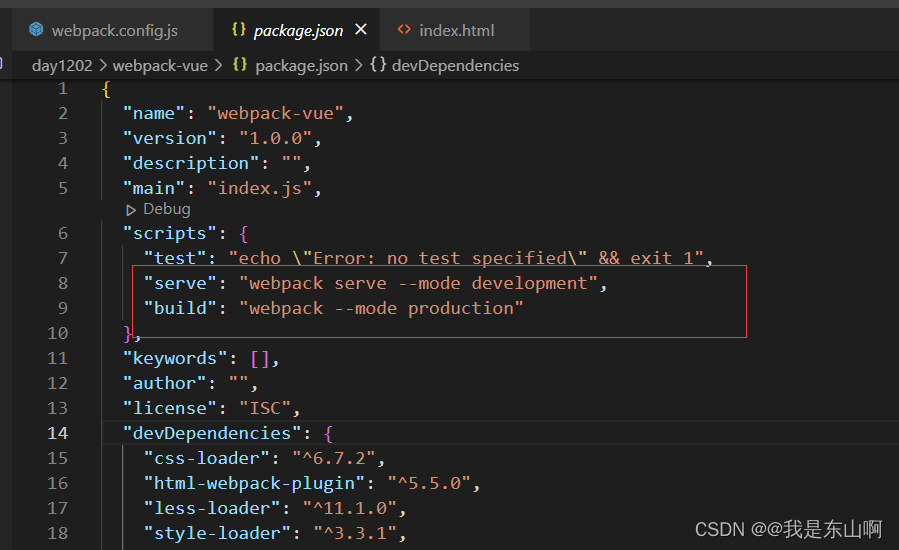The height and width of the screenshot is (550, 899).
Task: Click the "name" key on line 2
Action: [x=154, y=114]
